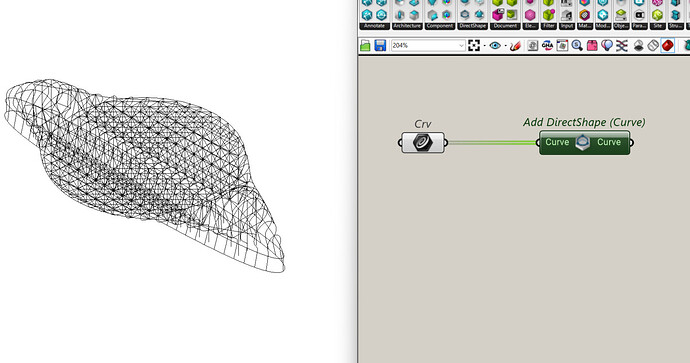
Task: Expand the Architecture component panel label
Action: pos(407,26)
